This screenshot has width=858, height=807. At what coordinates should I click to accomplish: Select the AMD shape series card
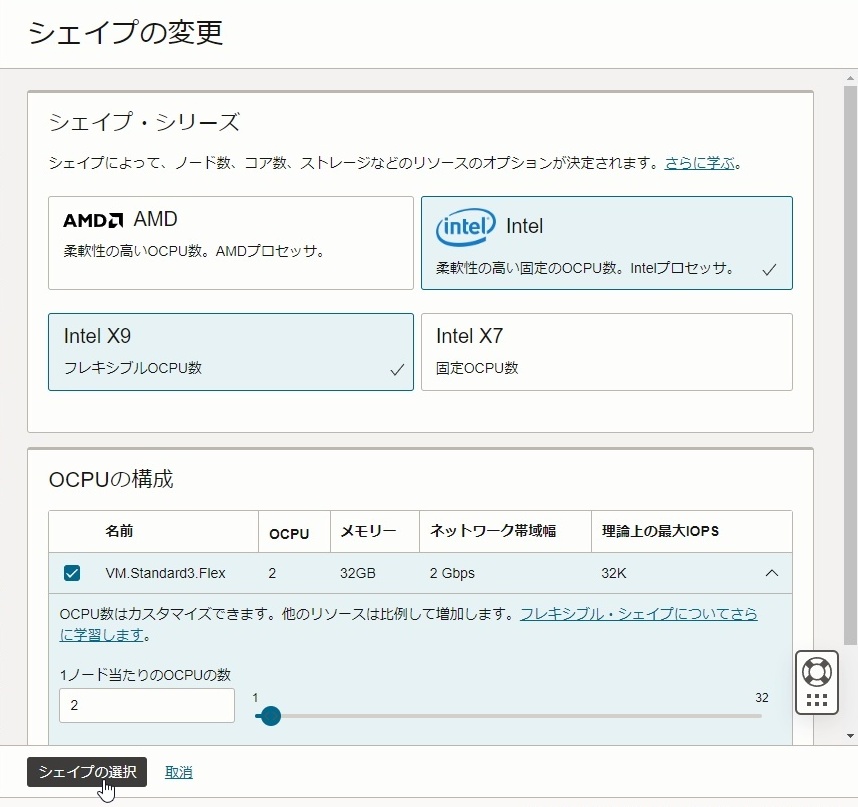click(230, 242)
